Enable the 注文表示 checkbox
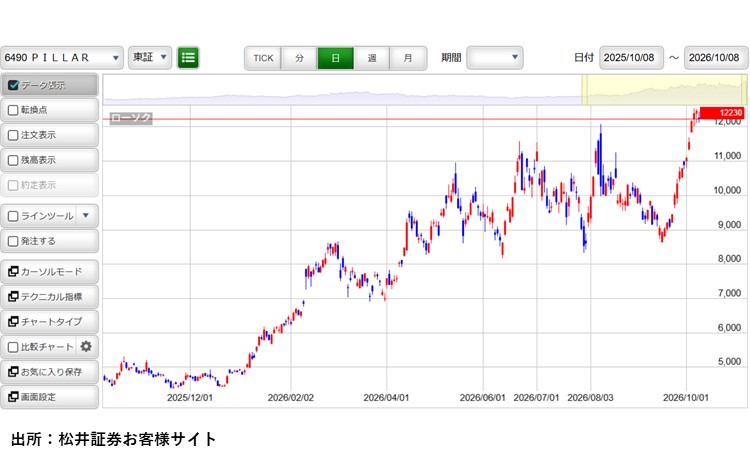Screen dimensions: 750x454 coord(13,135)
